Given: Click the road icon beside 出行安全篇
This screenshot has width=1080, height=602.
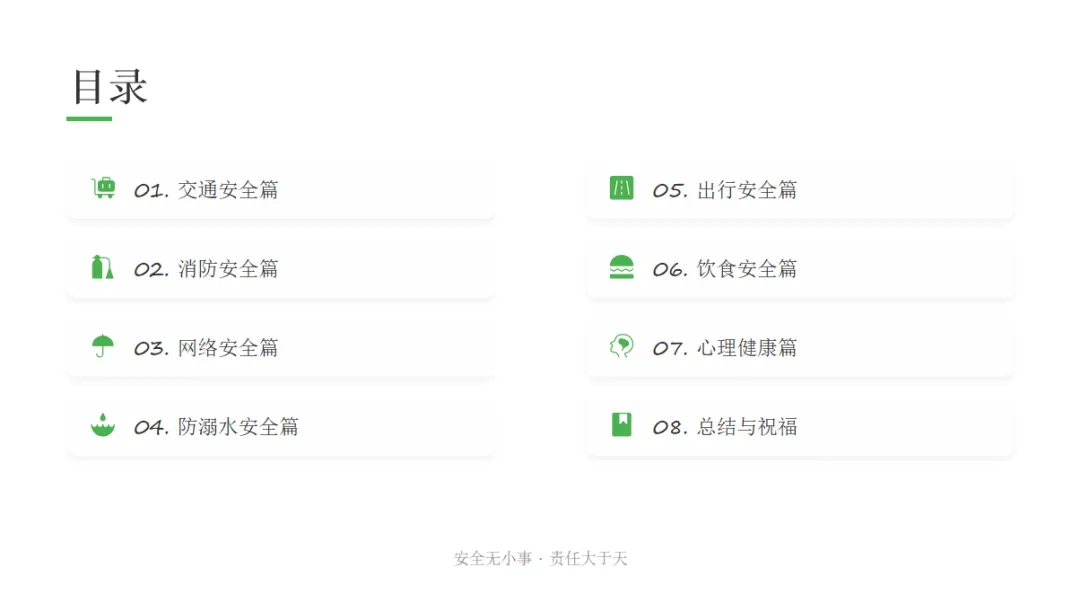Looking at the screenshot, I should pyautogui.click(x=621, y=188).
